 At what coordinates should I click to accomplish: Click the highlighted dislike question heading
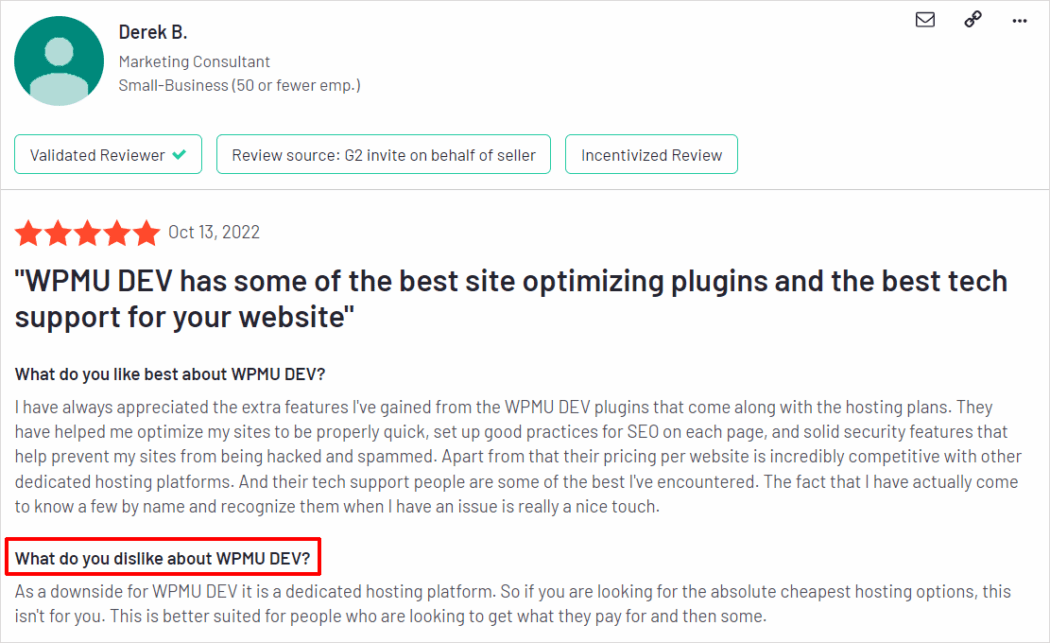coord(163,558)
